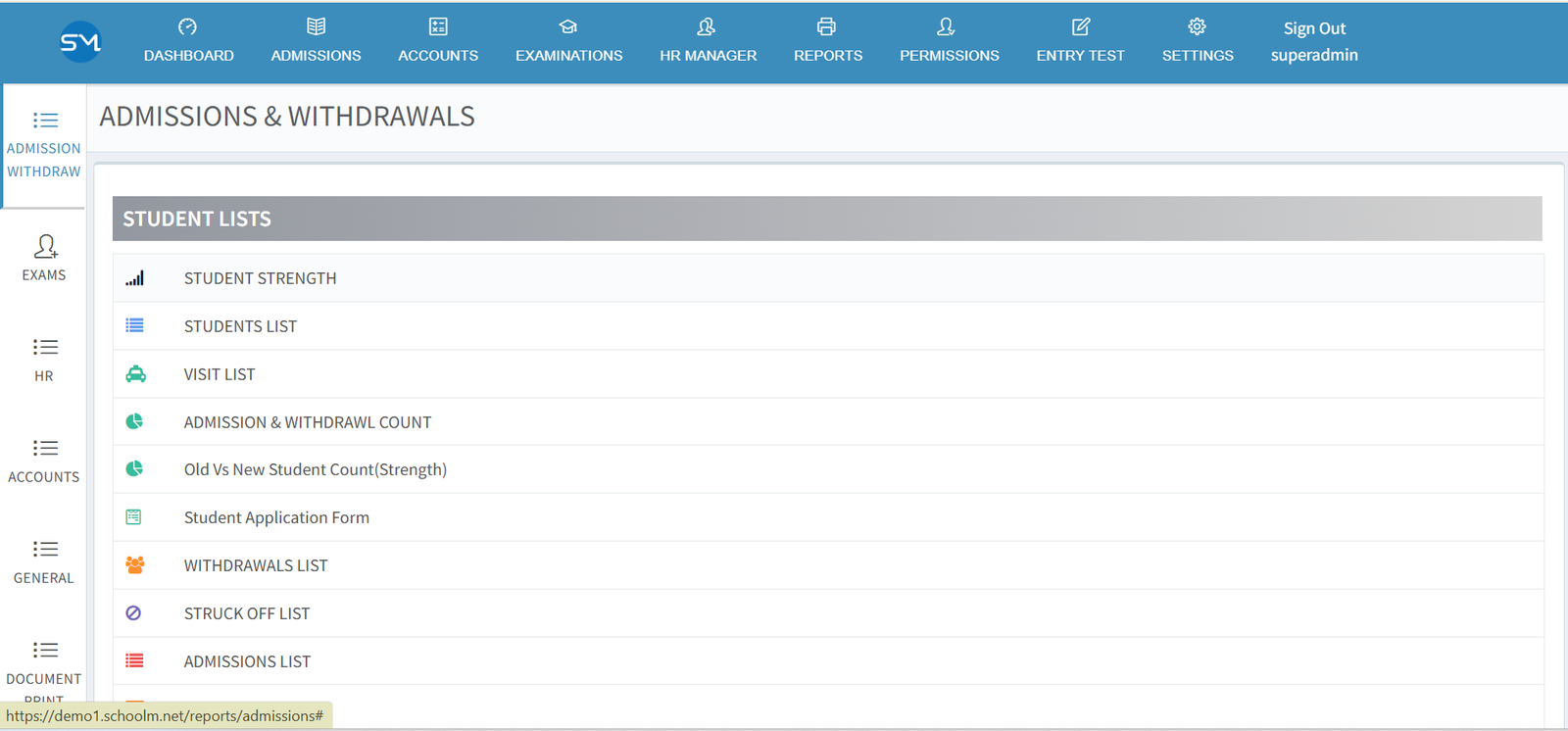Open Admission & Withdrawl Count report
Viewport: 1568px width, 731px height.
[307, 422]
